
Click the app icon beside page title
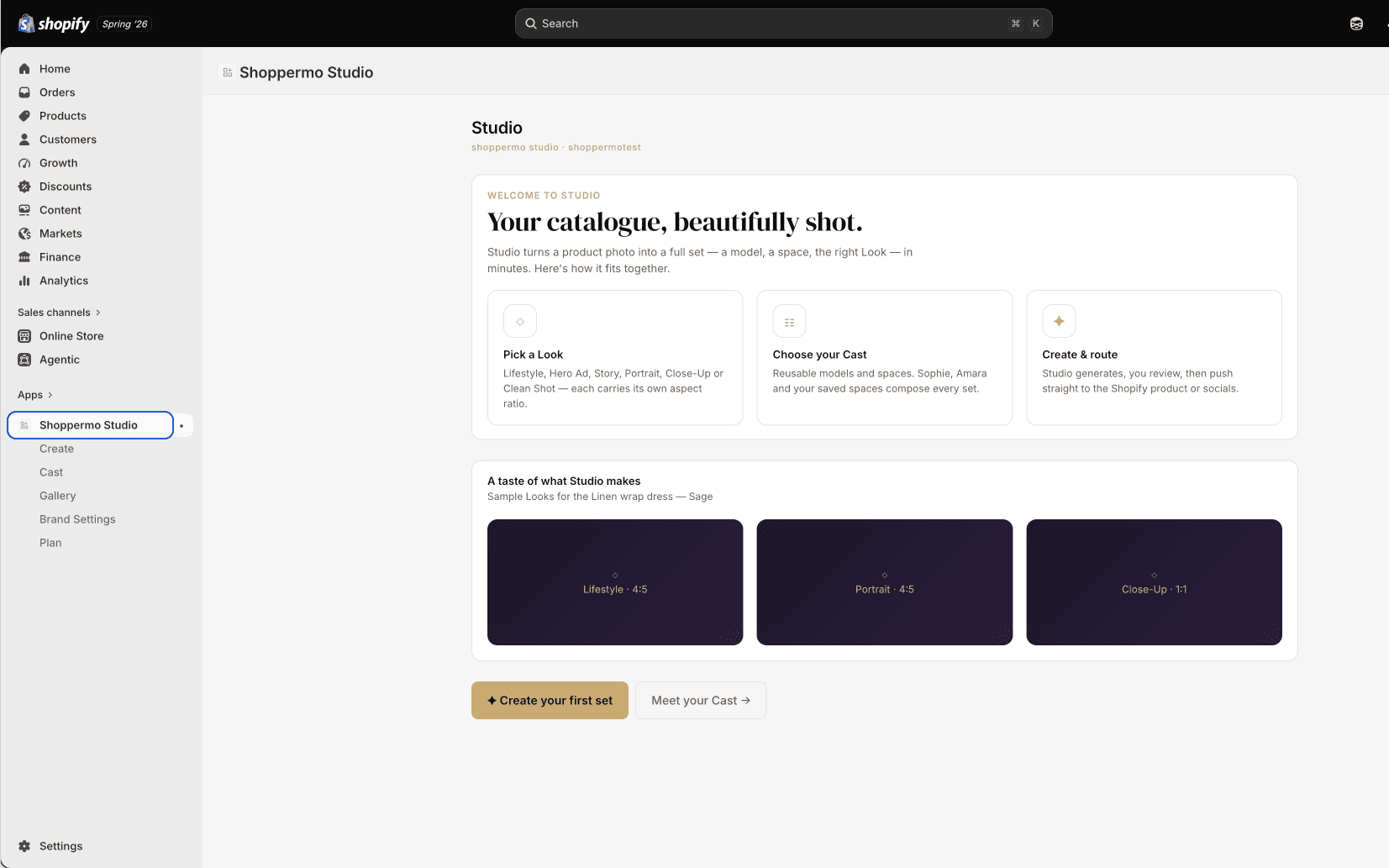click(x=228, y=73)
